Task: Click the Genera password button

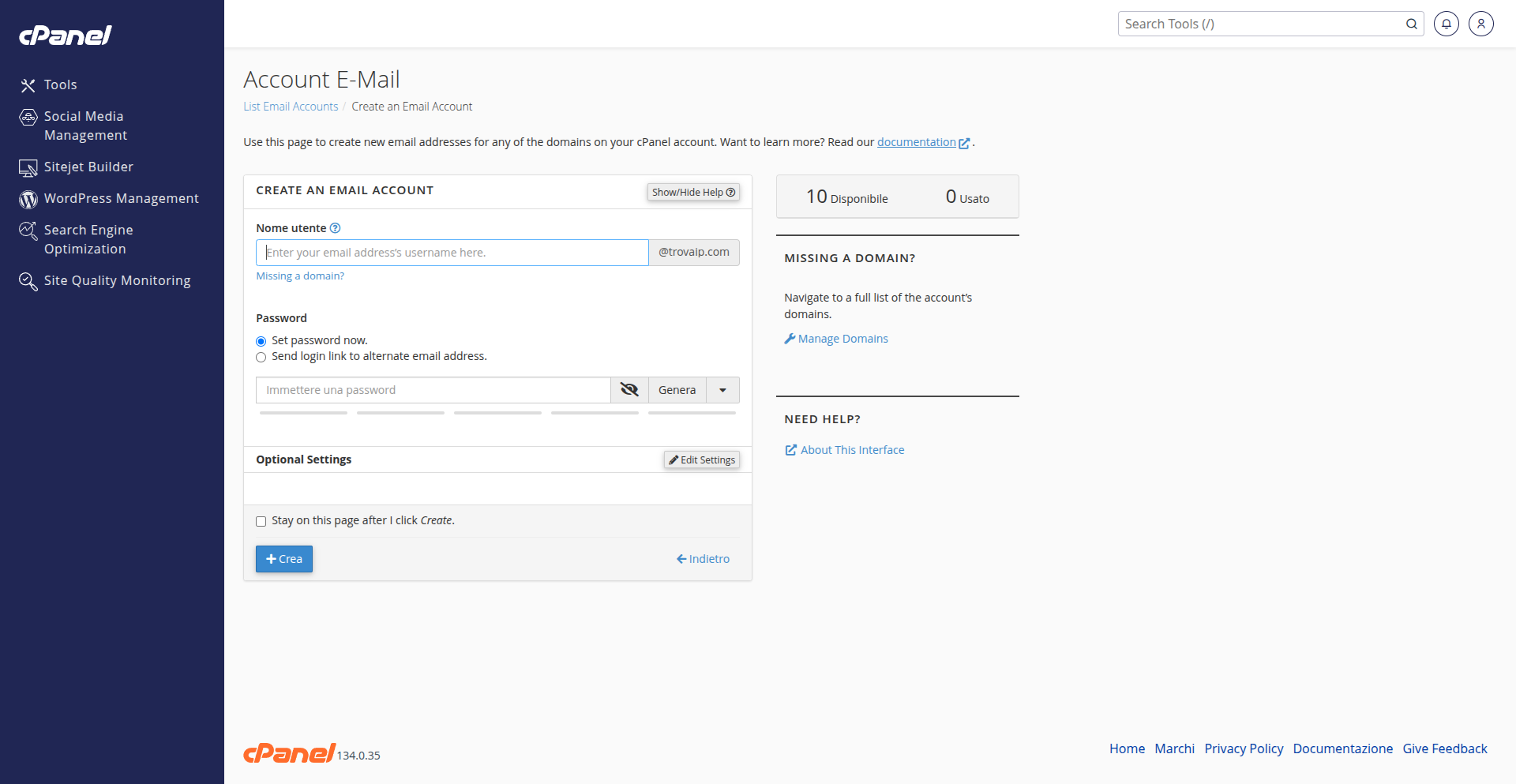Action: coord(677,390)
